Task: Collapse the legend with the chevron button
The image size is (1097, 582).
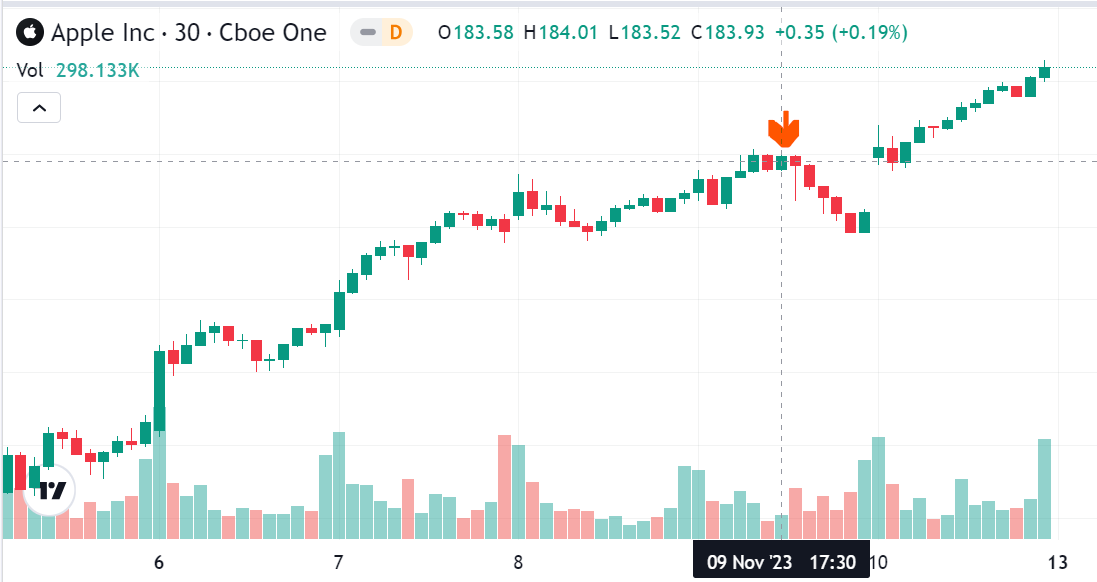Action: point(39,107)
